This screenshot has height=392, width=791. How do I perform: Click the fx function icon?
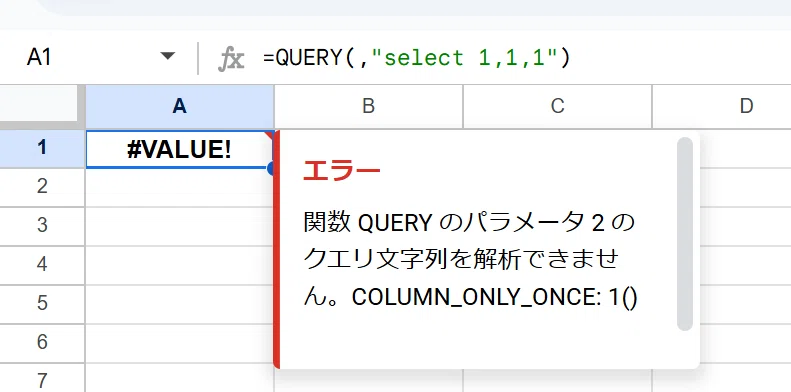coord(231,60)
